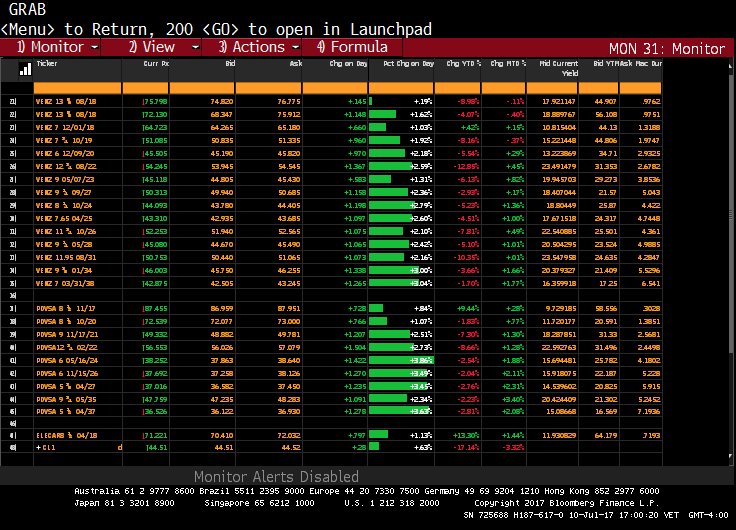This screenshot has height=530, width=736.
Task: Sort by the Bid column header
Action: 230,63
